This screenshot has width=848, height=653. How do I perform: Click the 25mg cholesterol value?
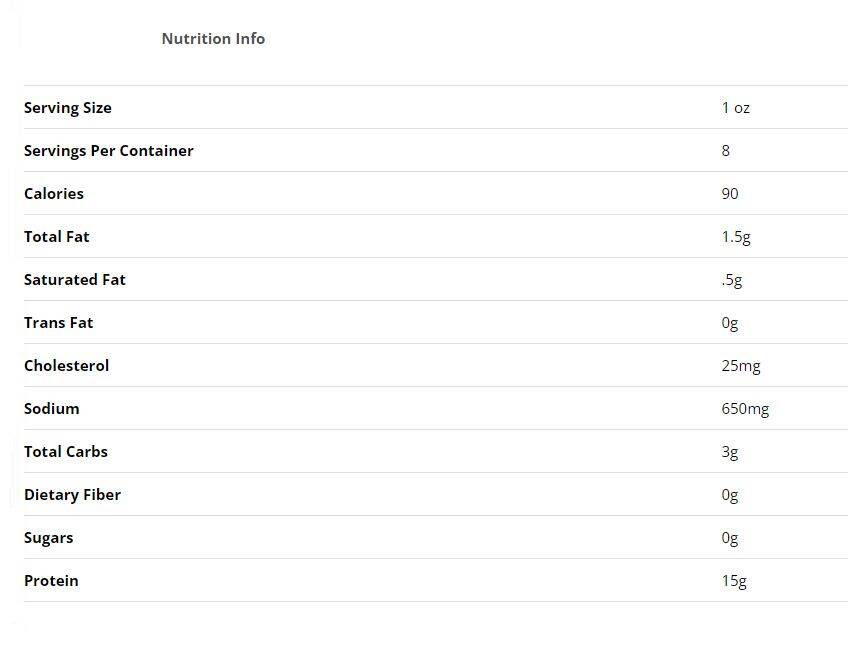741,366
